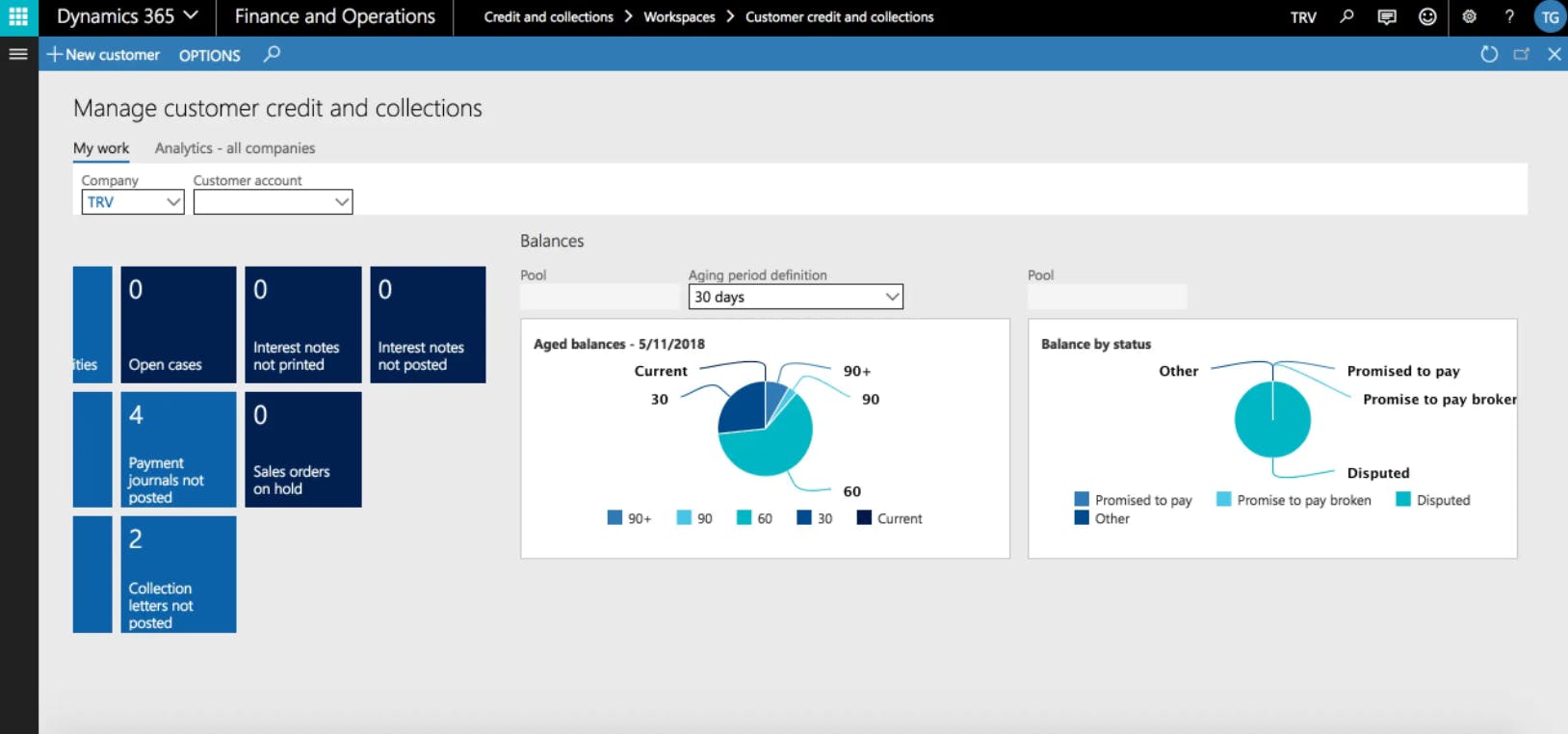Open the Aging period definition dropdown
The height and width of the screenshot is (734, 1568).
(892, 297)
